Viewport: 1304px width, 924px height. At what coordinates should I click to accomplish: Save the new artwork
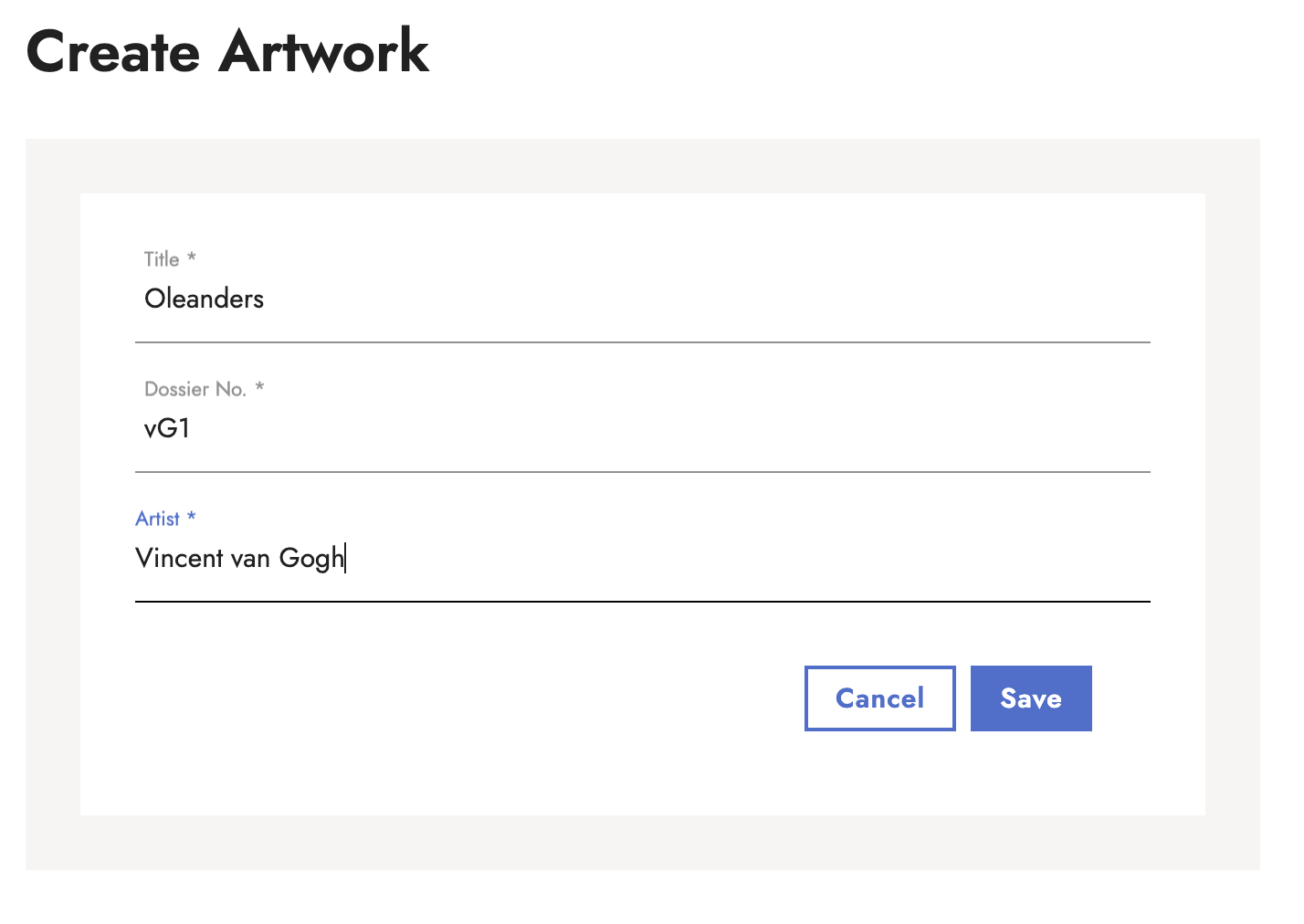pos(1030,698)
